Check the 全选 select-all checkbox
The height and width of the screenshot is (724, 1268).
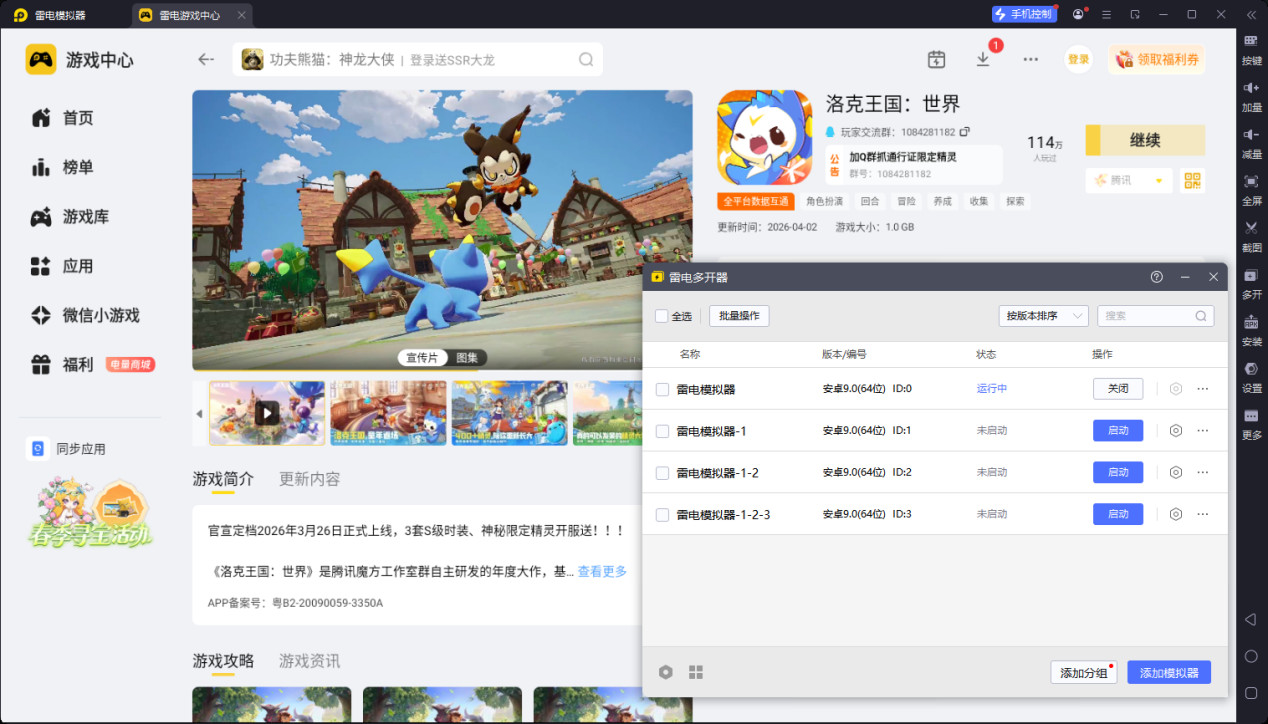[x=662, y=316]
